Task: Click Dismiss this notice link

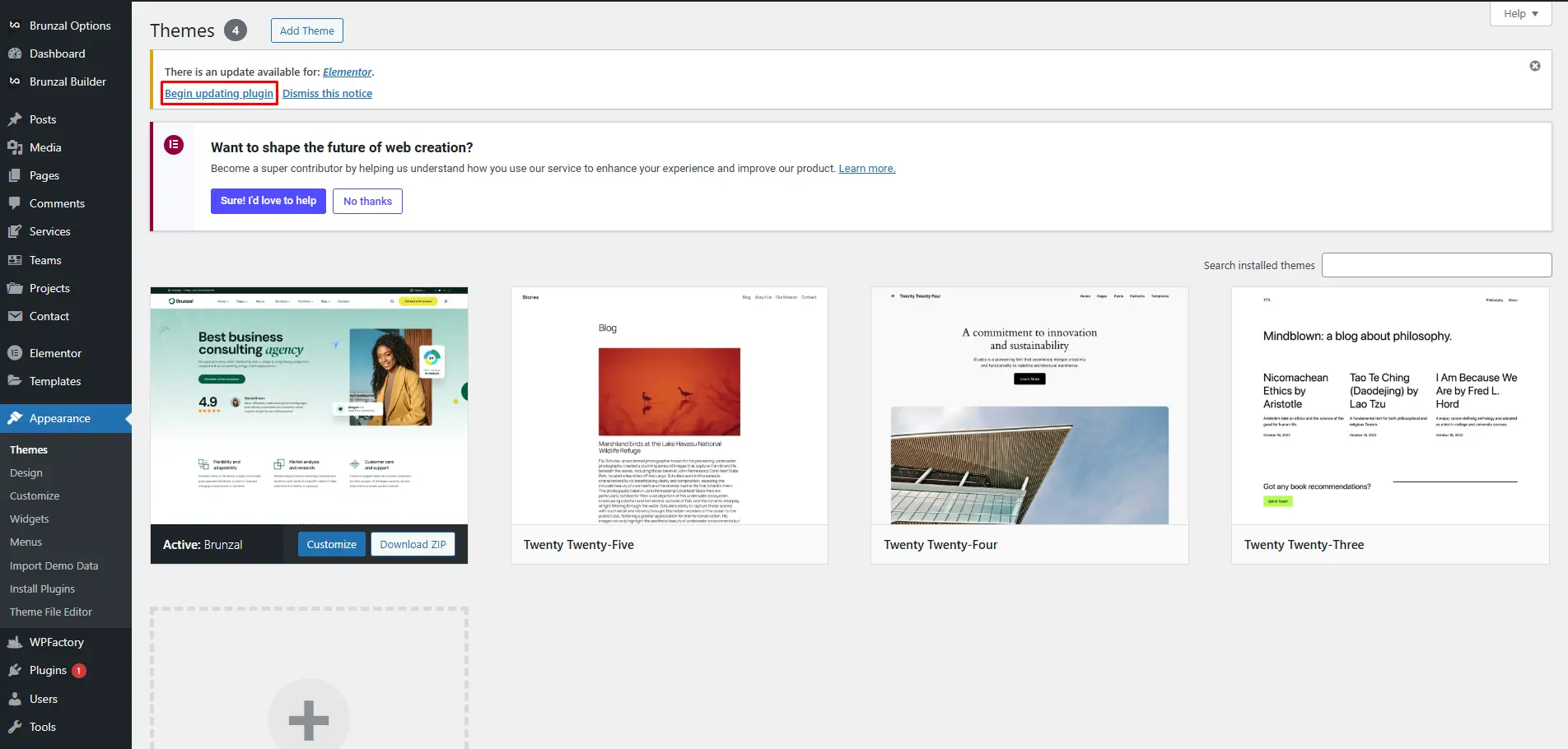Action: (x=327, y=93)
